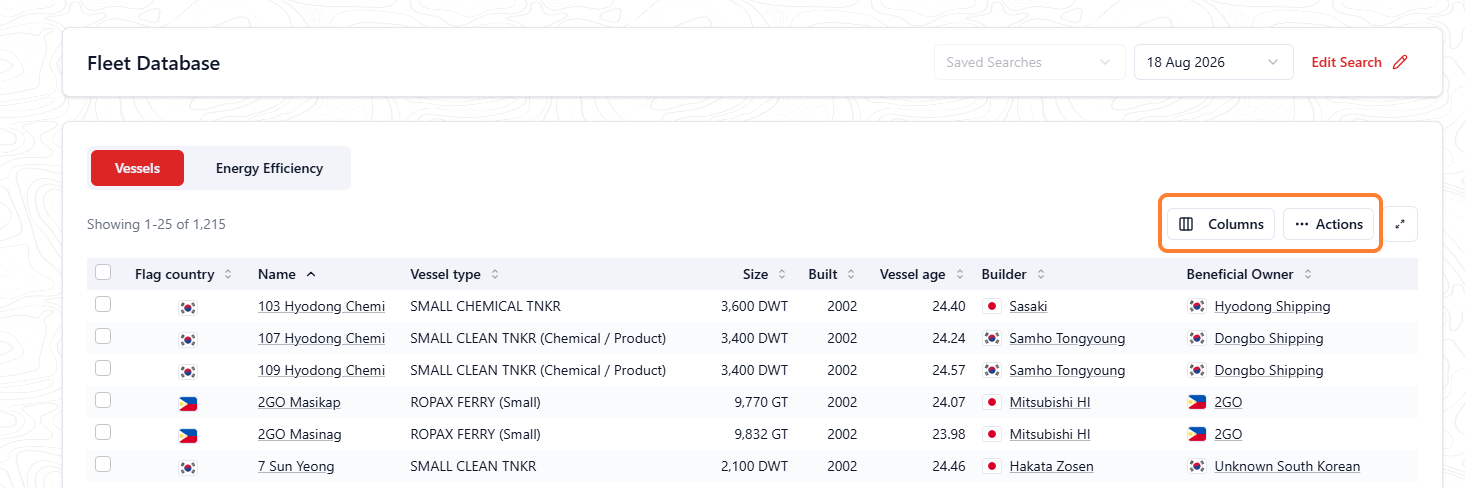The width and height of the screenshot is (1465, 488).
Task: Open vessel 7 Sun Yeong
Action: [296, 466]
